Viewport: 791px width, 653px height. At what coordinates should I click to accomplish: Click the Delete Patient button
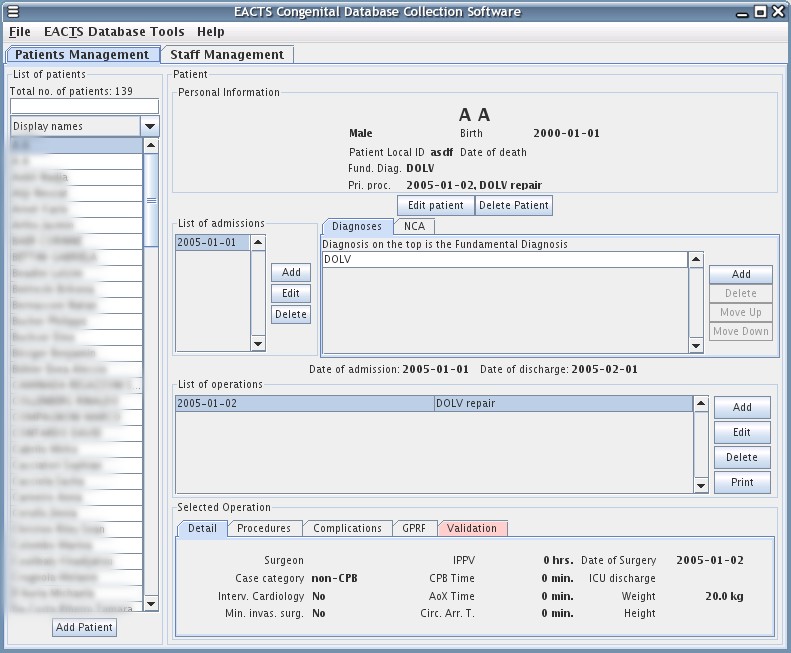(x=513, y=205)
